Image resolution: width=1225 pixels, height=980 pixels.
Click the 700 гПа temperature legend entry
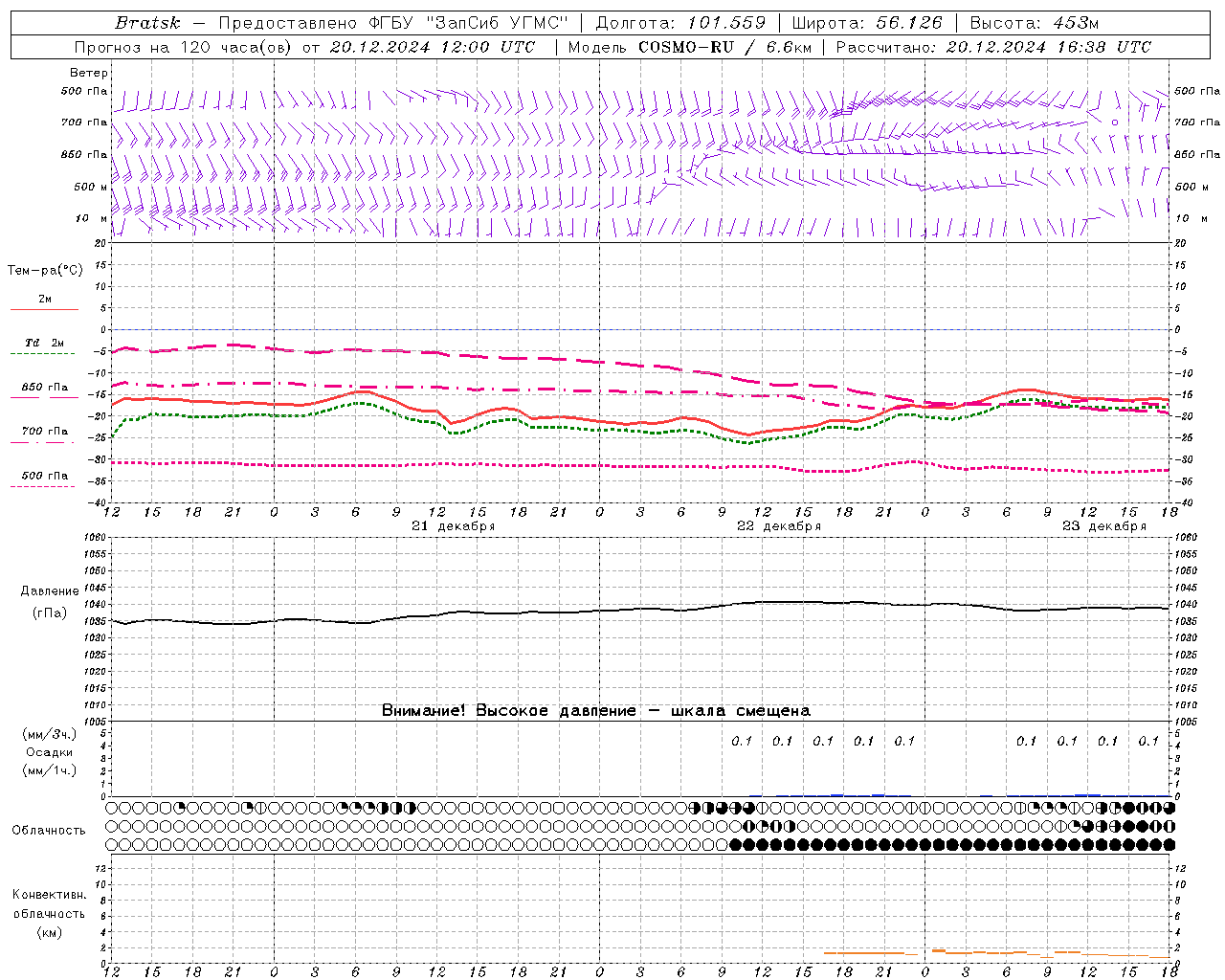pyautogui.click(x=45, y=432)
